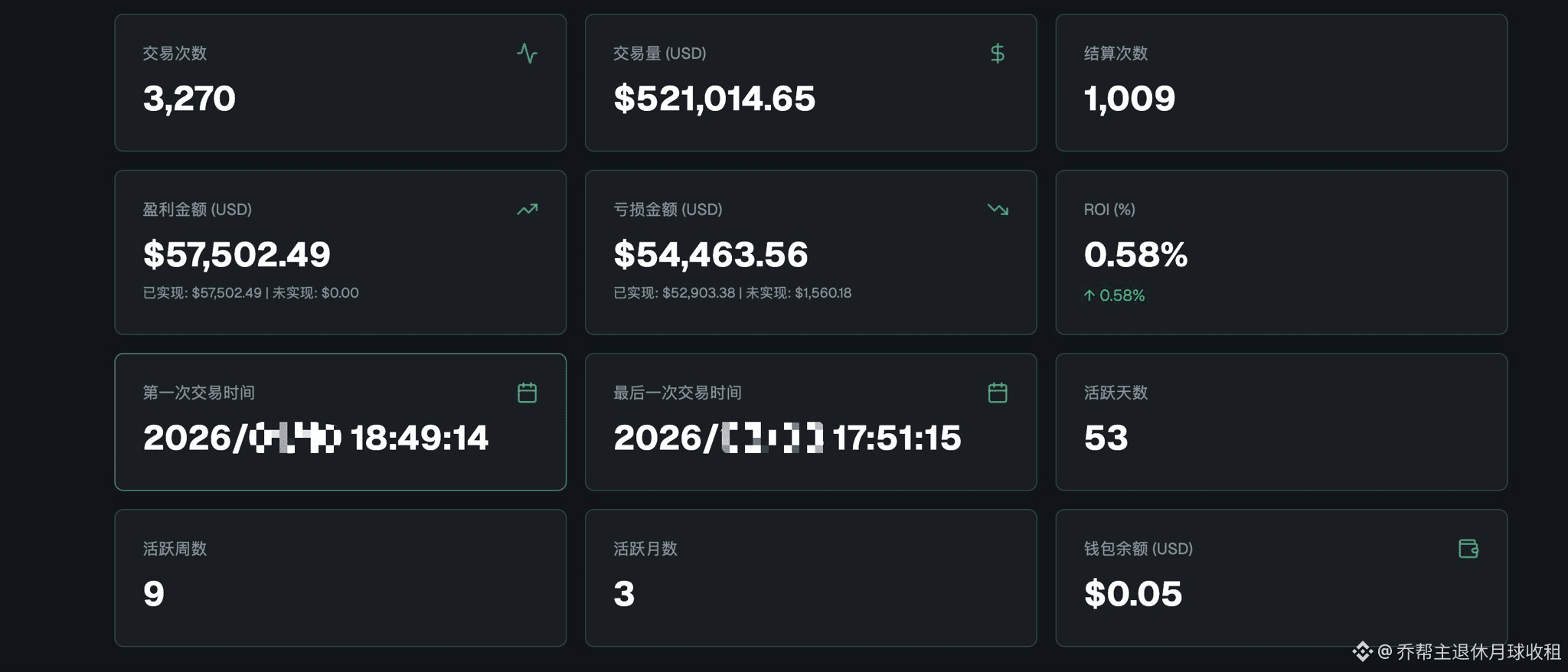Click the calendar icon on 第一次交易时间 card
The width and height of the screenshot is (1568, 672).
click(527, 393)
